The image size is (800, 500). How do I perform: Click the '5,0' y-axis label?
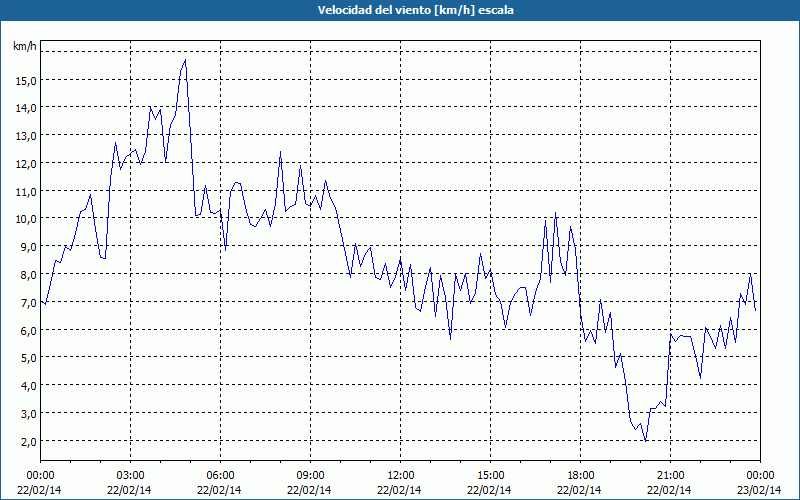click(x=29, y=358)
